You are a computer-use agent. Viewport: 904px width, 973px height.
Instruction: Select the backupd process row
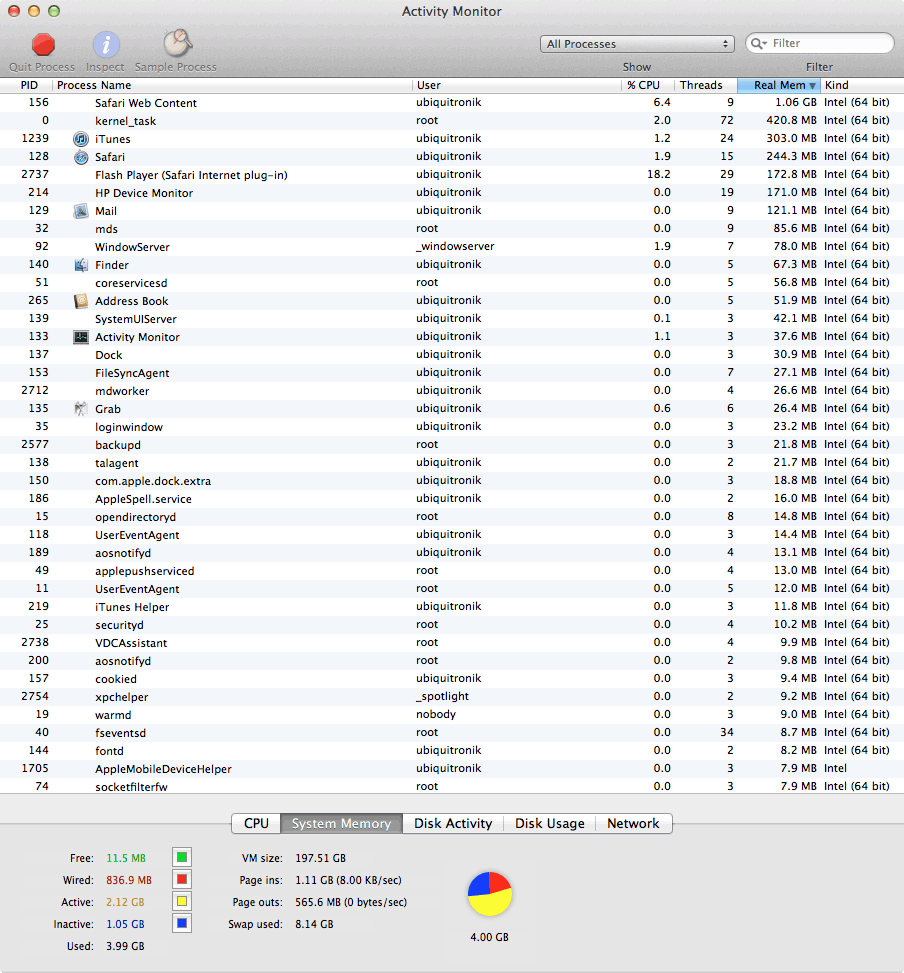coord(452,445)
